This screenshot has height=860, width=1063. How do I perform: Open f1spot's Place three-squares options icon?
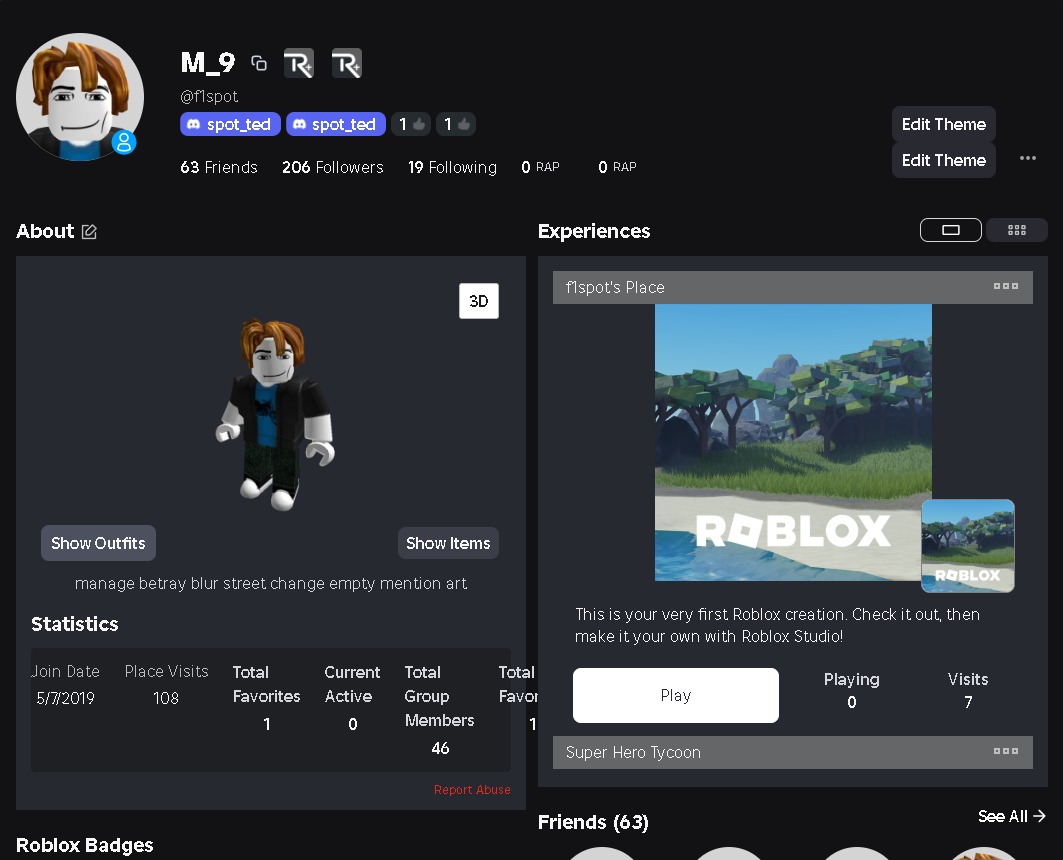[1005, 287]
